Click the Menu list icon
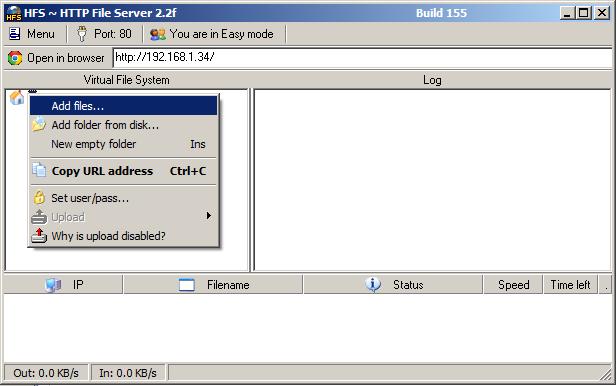This screenshot has width=616, height=386. (x=15, y=34)
